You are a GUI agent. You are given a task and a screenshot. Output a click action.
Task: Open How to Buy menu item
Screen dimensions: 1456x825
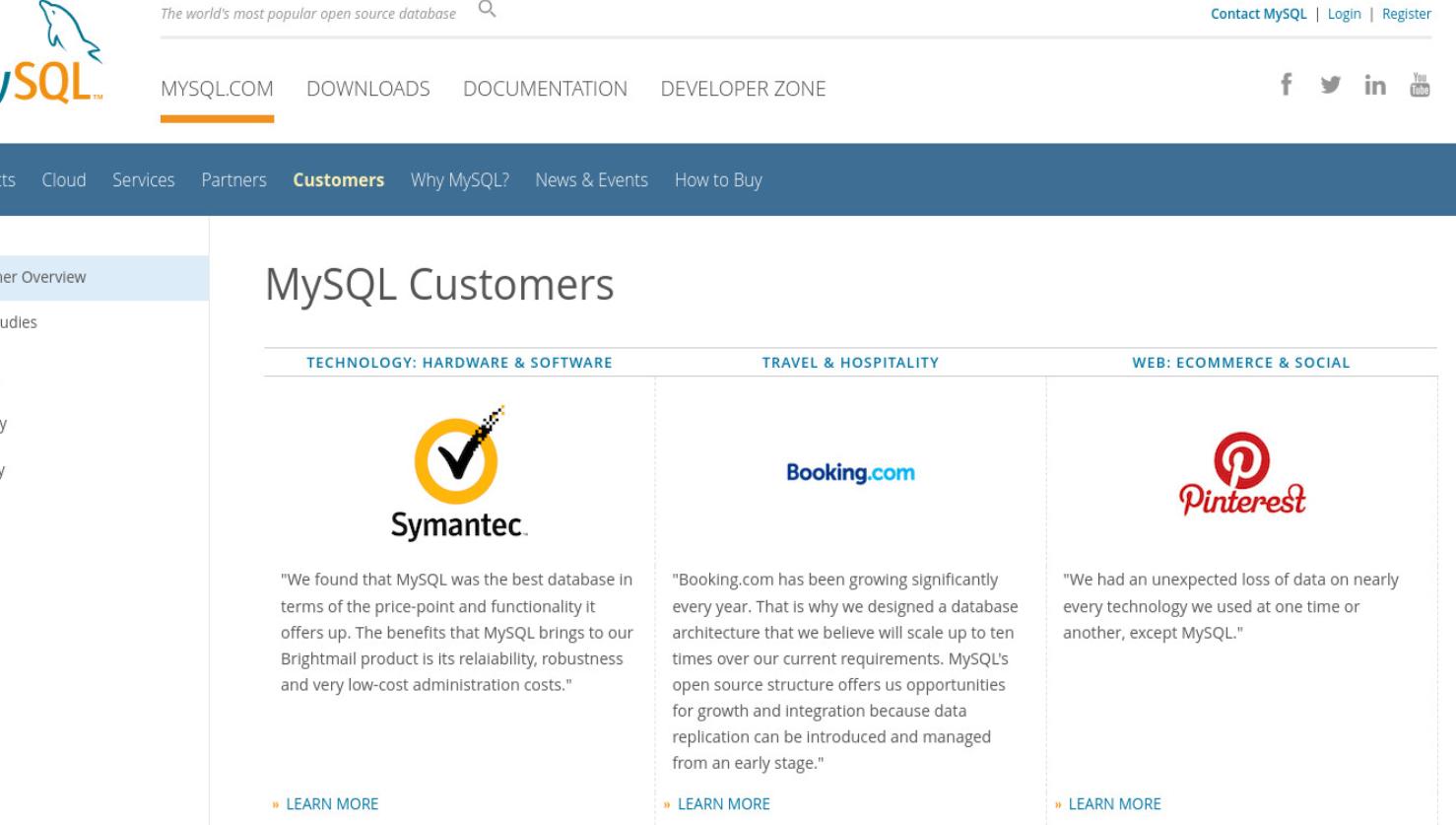tap(718, 180)
